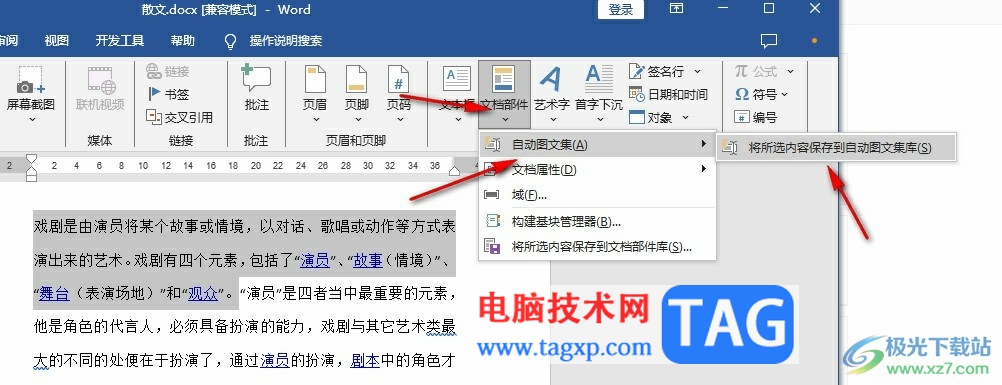Click the 屏幕截图 screenshot icon
Screen dimensions: 1002x385
click(x=31, y=81)
